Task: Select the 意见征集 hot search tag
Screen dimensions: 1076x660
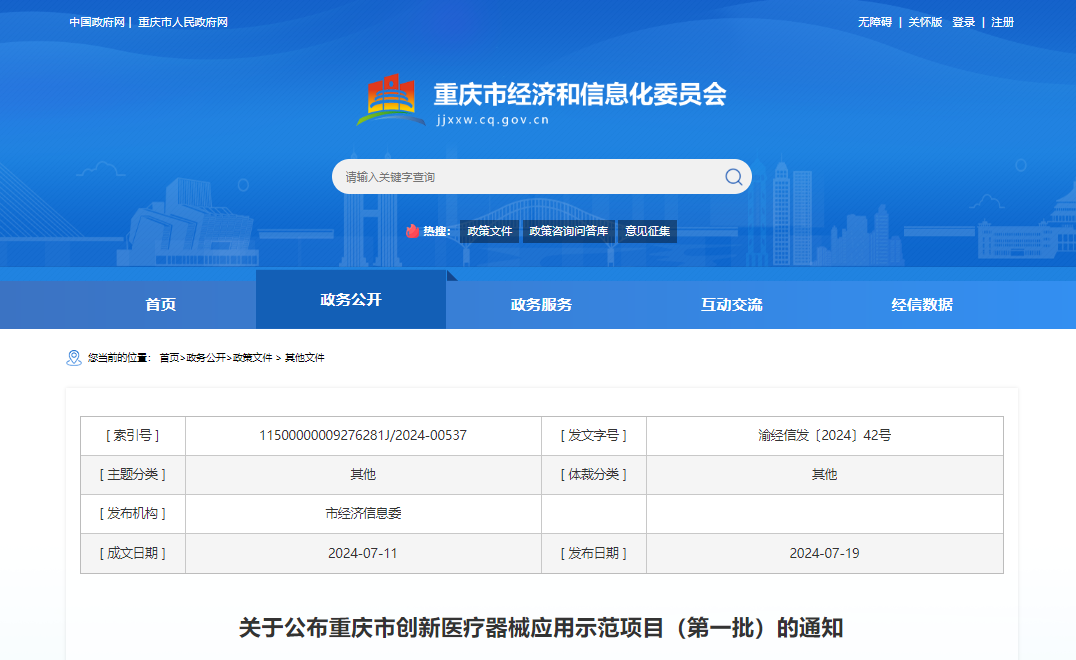Action: click(647, 231)
